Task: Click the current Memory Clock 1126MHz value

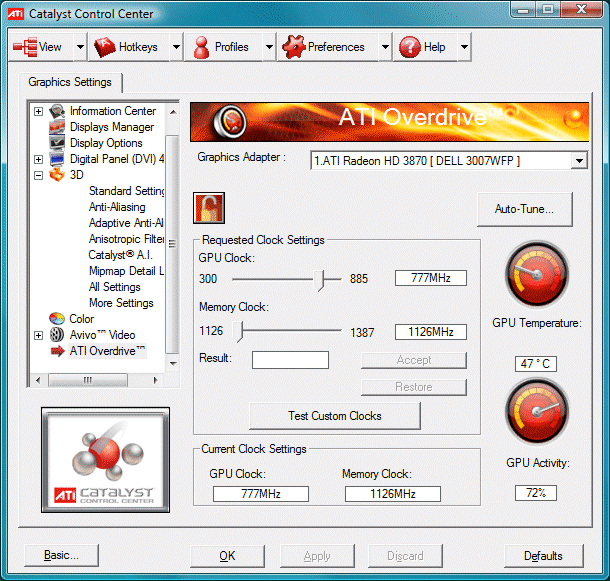Action: [393, 494]
